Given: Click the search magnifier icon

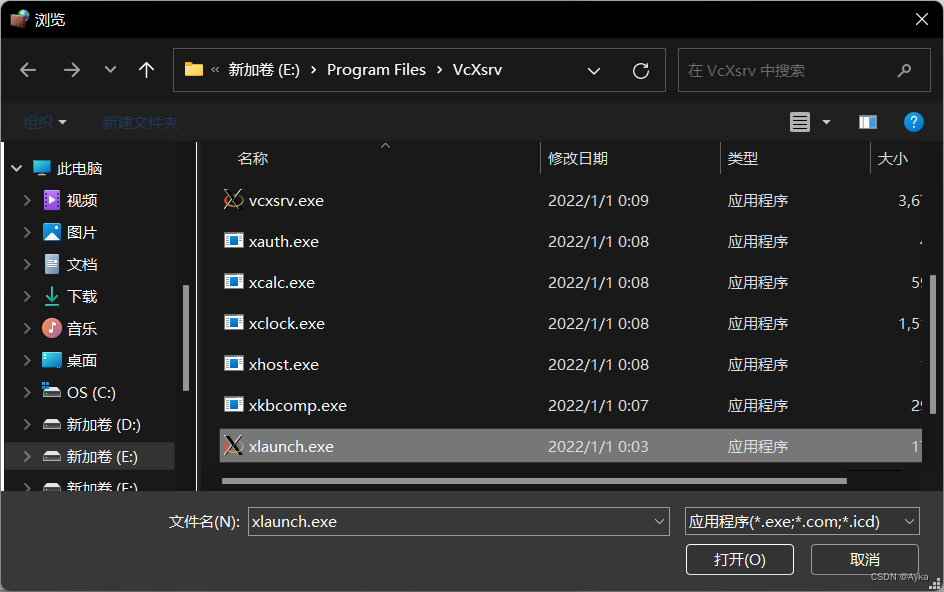Looking at the screenshot, I should click(x=904, y=70).
